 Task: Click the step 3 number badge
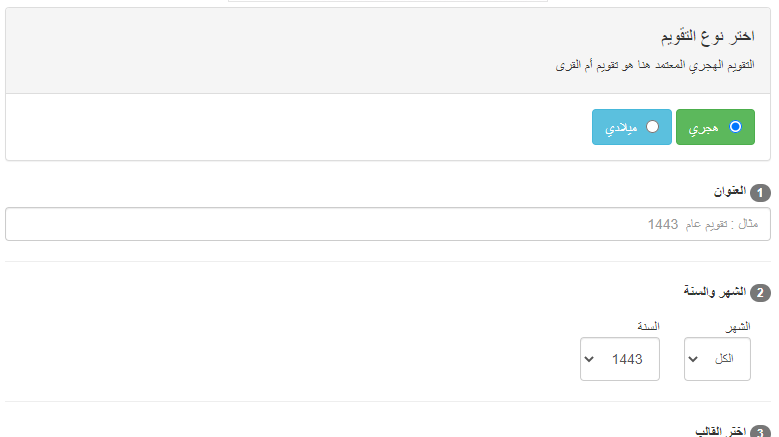760,432
